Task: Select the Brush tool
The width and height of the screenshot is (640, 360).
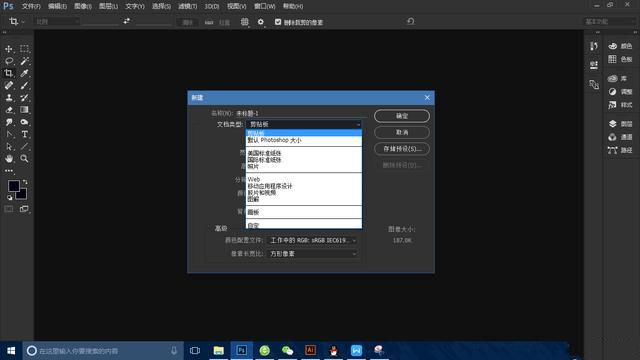Action: [24, 86]
